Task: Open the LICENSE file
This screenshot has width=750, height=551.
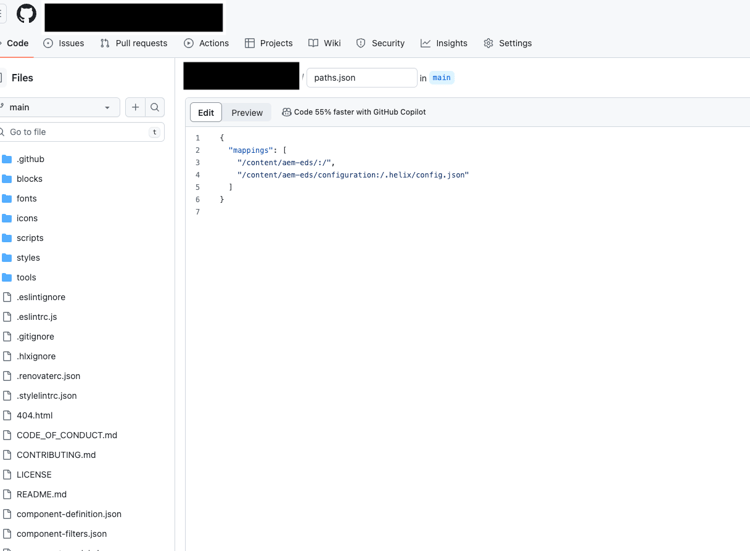Action: pyautogui.click(x=34, y=474)
